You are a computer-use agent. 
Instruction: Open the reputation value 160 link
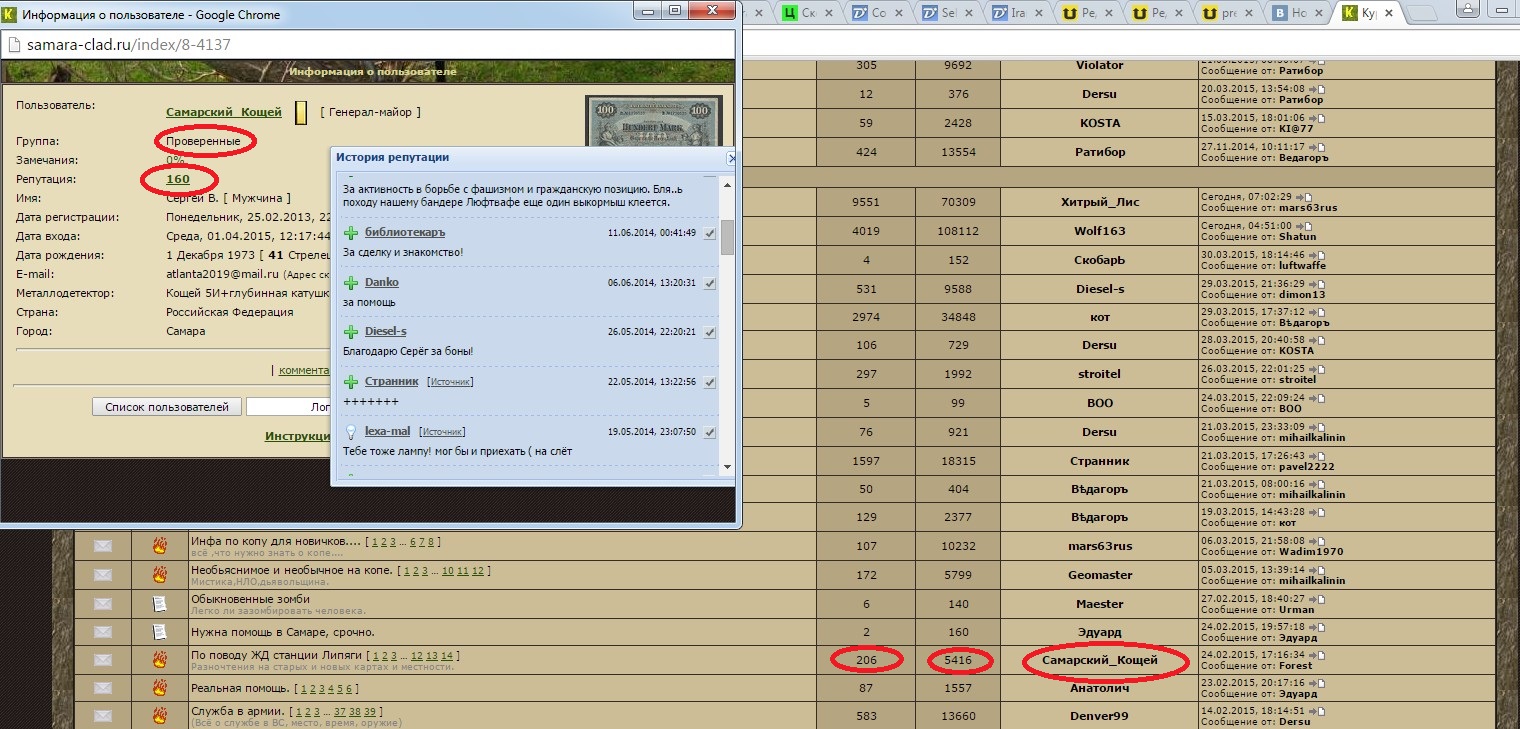[x=178, y=179]
